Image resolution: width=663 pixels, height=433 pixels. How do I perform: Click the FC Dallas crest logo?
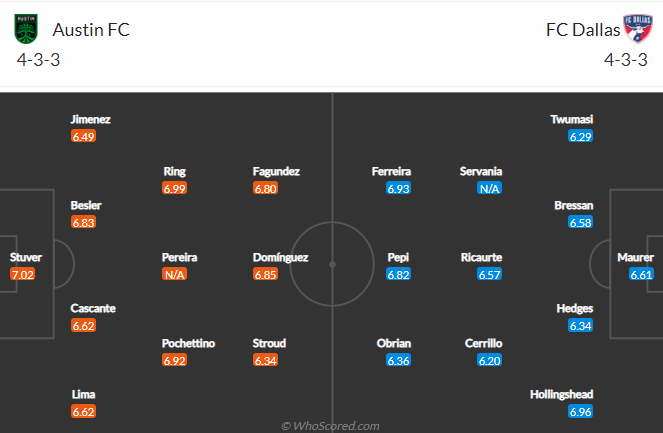click(x=638, y=28)
